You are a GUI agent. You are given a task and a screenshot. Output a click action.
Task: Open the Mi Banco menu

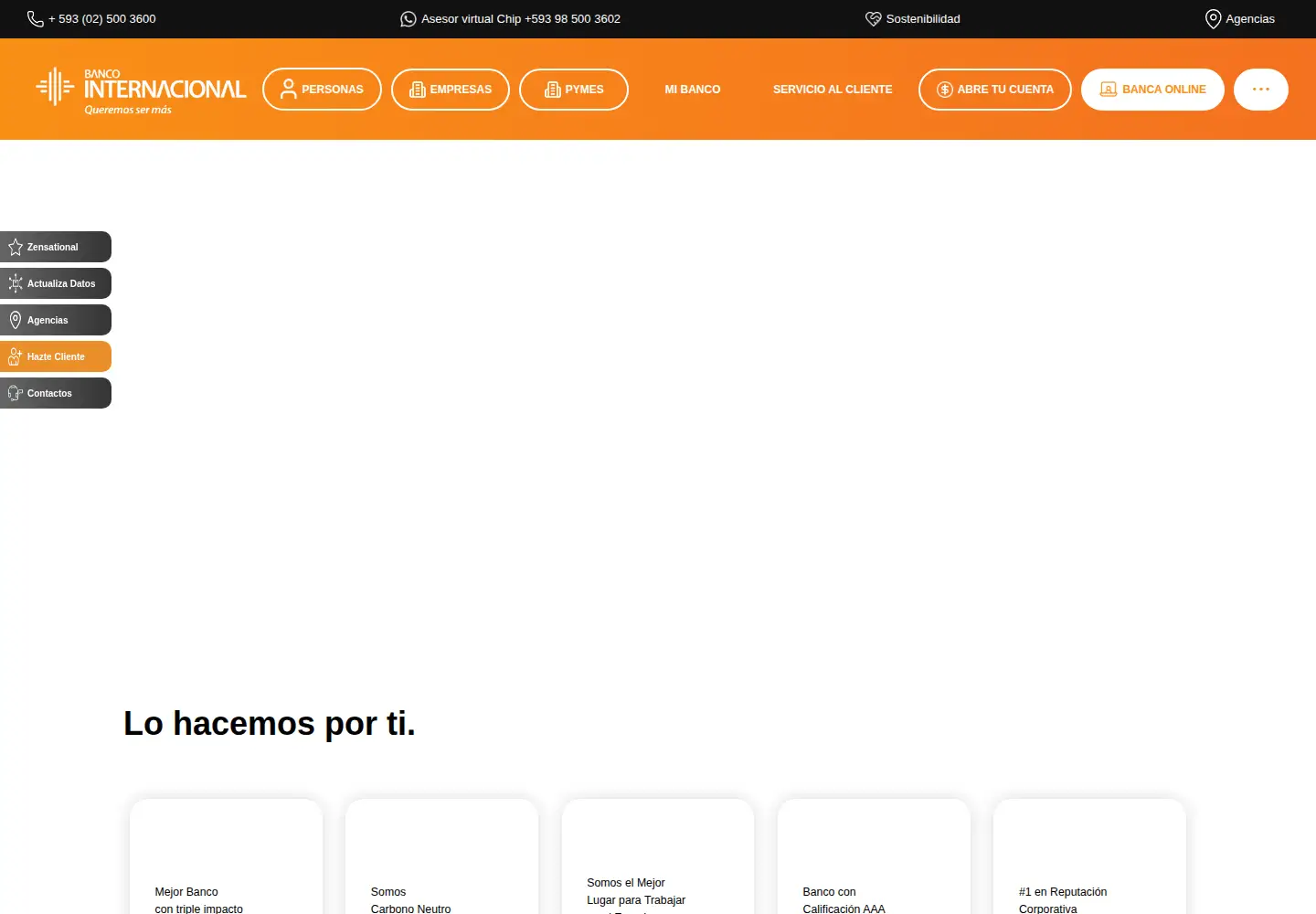click(x=693, y=90)
